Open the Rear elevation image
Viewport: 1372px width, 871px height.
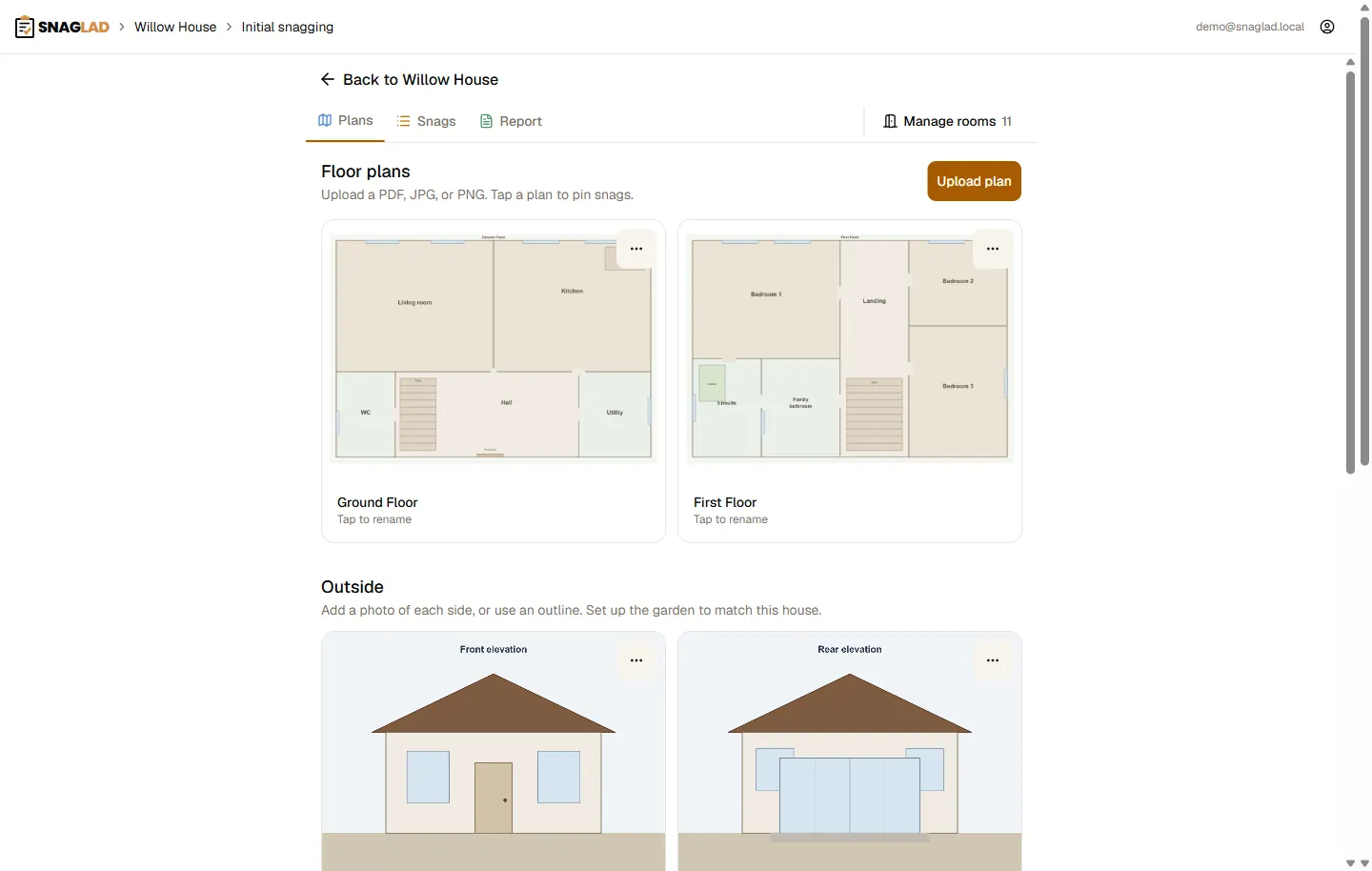tap(850, 751)
